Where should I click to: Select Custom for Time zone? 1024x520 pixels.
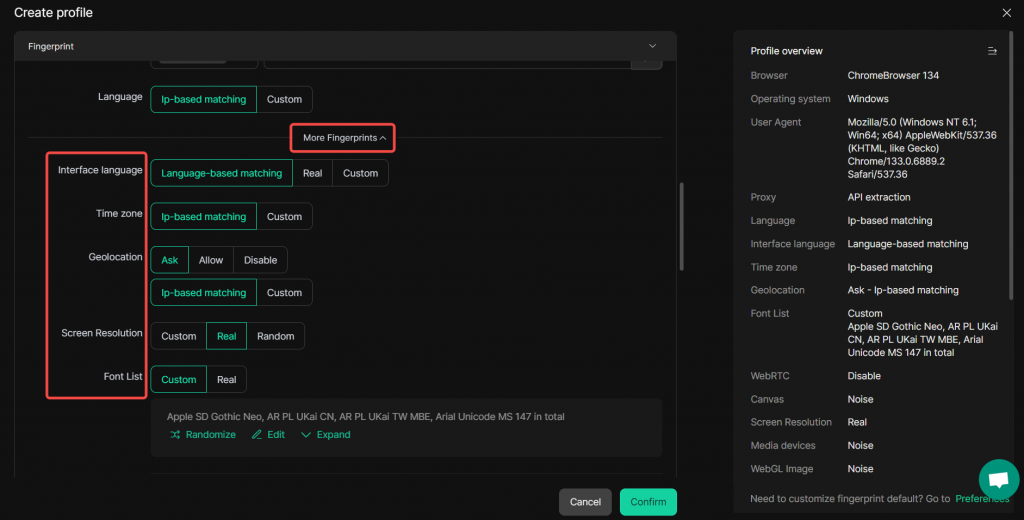point(284,217)
